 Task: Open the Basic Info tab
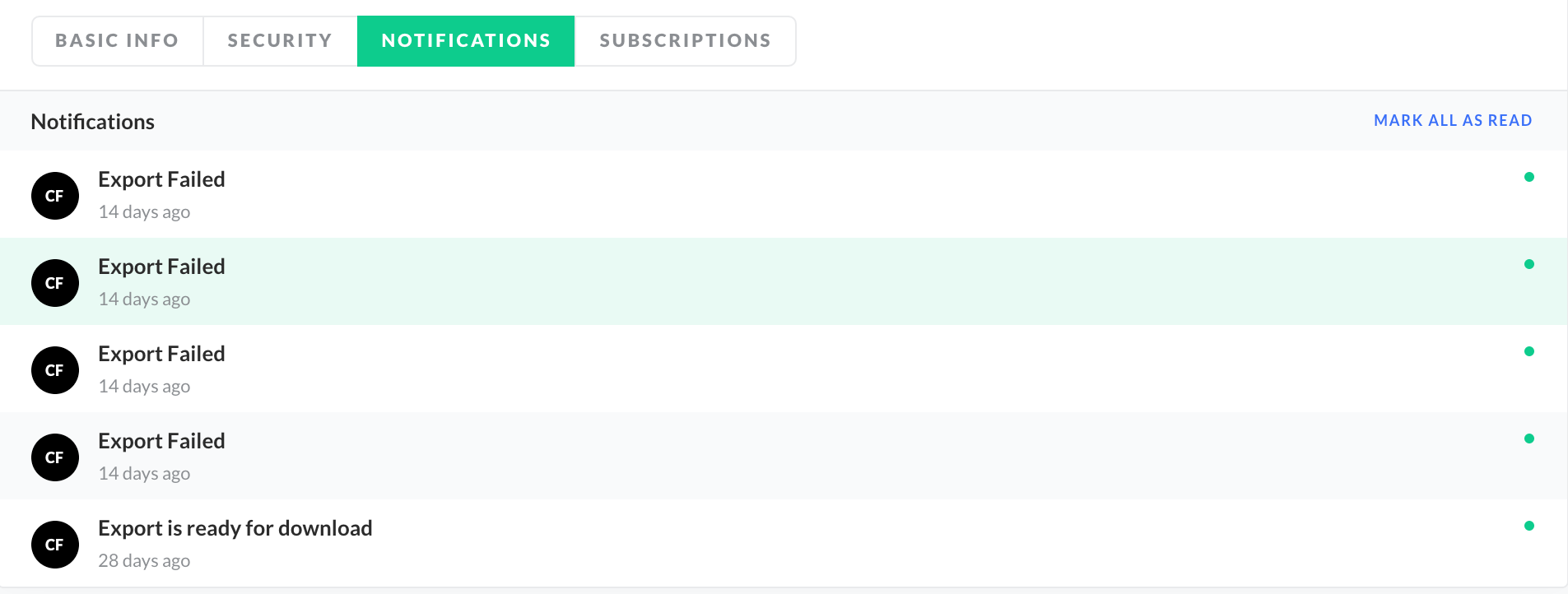pos(117,41)
